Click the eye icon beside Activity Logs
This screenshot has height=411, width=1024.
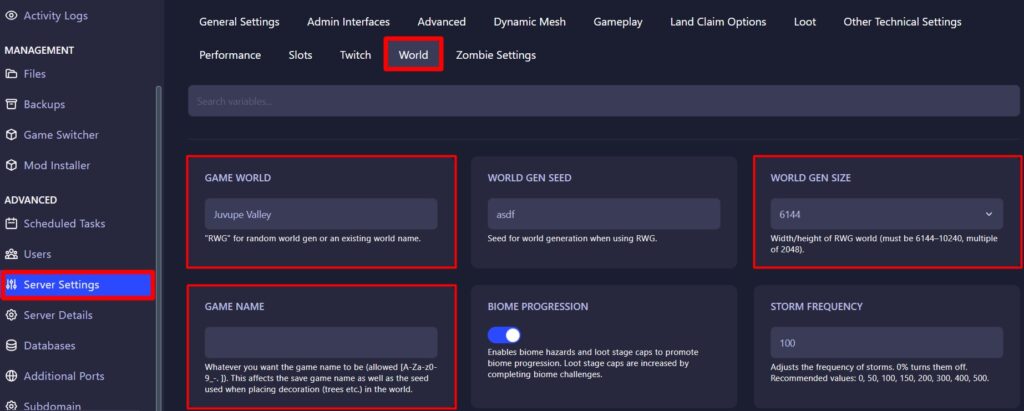[x=12, y=15]
